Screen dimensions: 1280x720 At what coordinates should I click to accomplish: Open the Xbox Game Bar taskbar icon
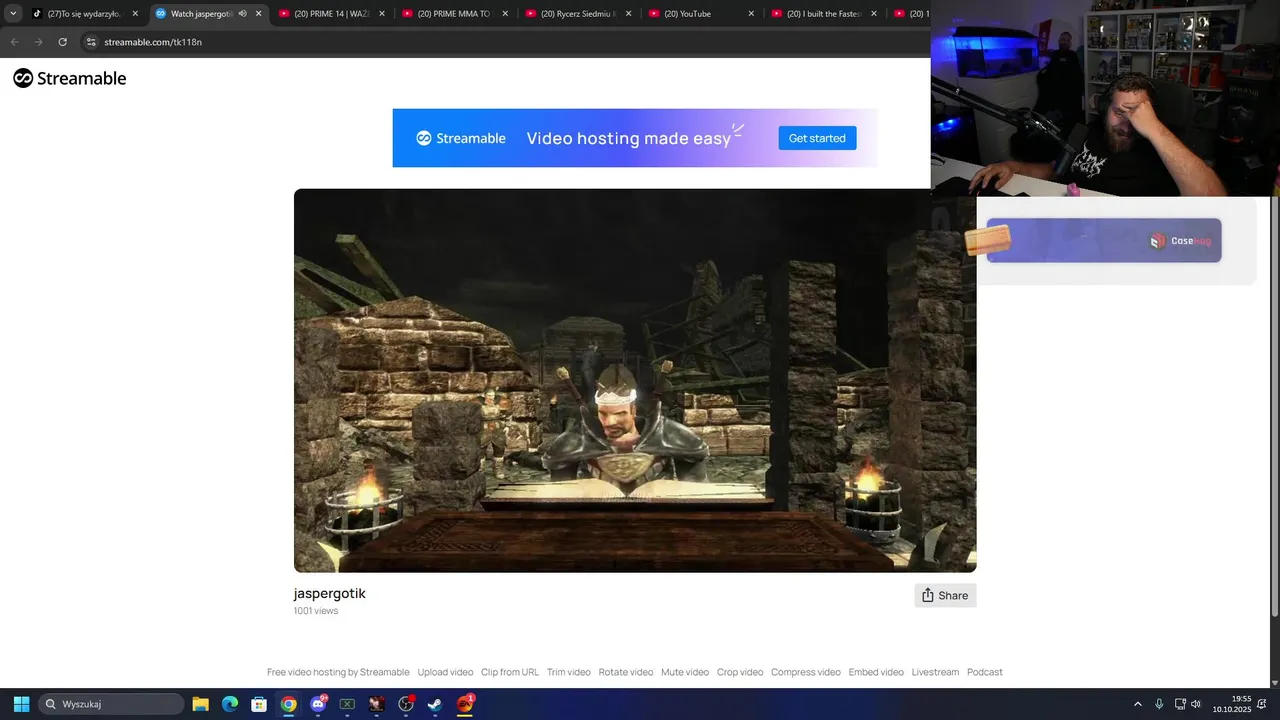tap(347, 704)
